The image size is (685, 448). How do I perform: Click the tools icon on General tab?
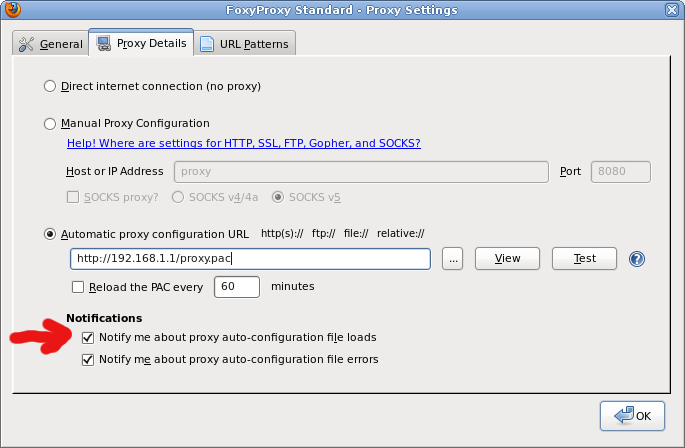26,44
